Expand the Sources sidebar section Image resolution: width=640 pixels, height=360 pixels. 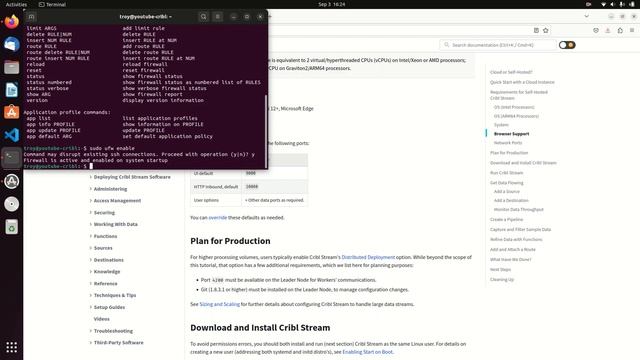(103, 248)
